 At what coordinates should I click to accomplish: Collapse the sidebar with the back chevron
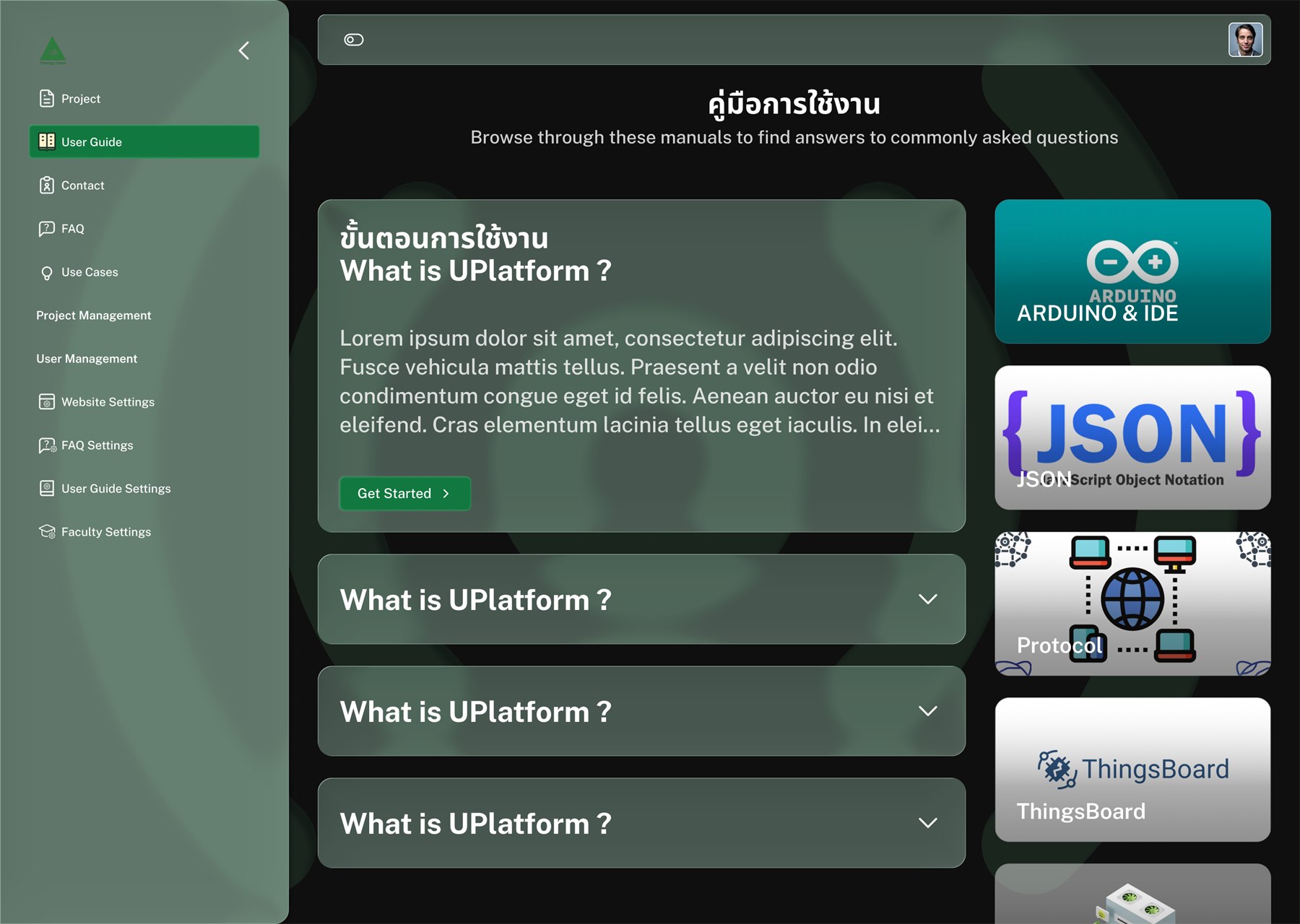pos(244,51)
